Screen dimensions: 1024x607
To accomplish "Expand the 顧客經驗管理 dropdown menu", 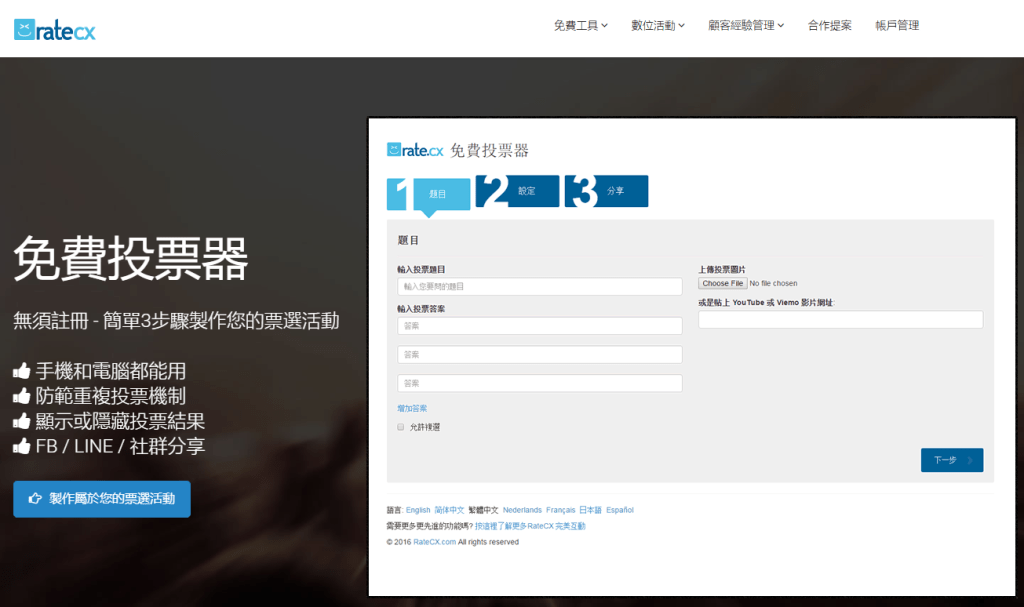I will click(x=745, y=26).
